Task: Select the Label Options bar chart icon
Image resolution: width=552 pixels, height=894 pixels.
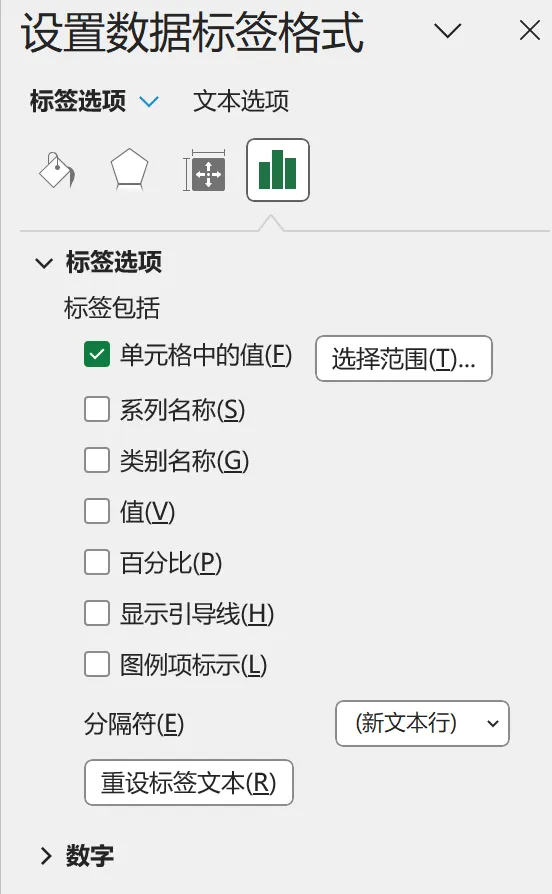Action: coord(278,170)
